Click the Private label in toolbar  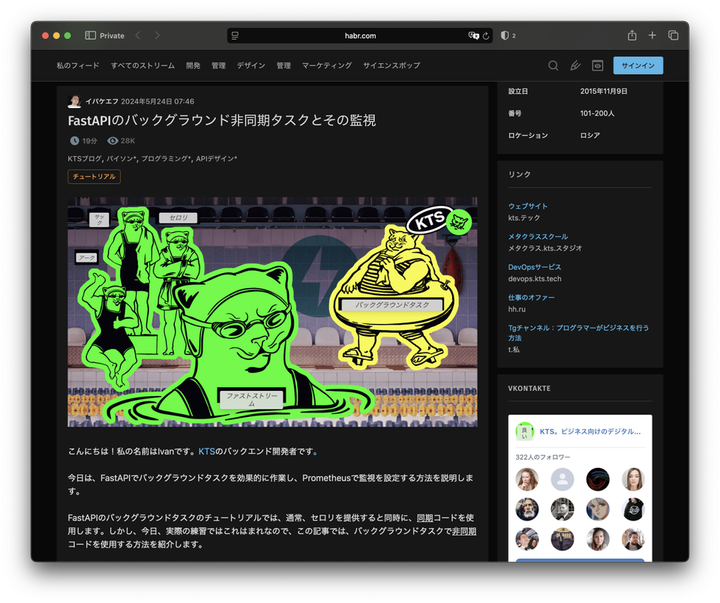click(x=112, y=35)
